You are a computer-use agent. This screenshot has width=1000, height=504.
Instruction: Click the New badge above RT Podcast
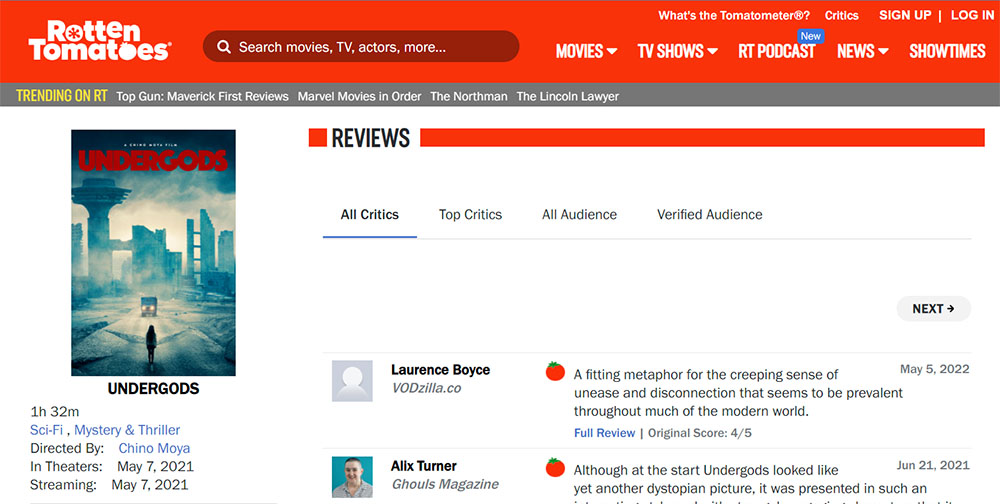(811, 36)
